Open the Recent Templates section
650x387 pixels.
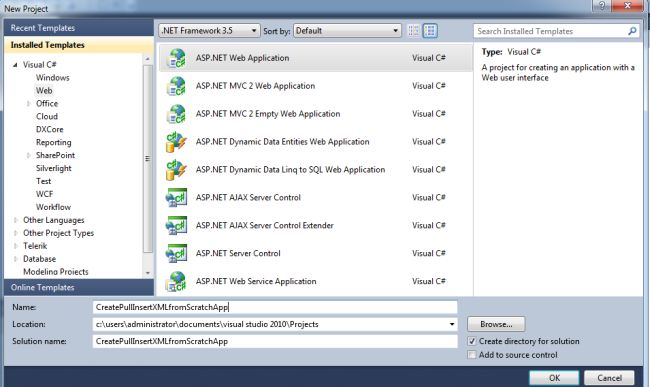(79, 28)
